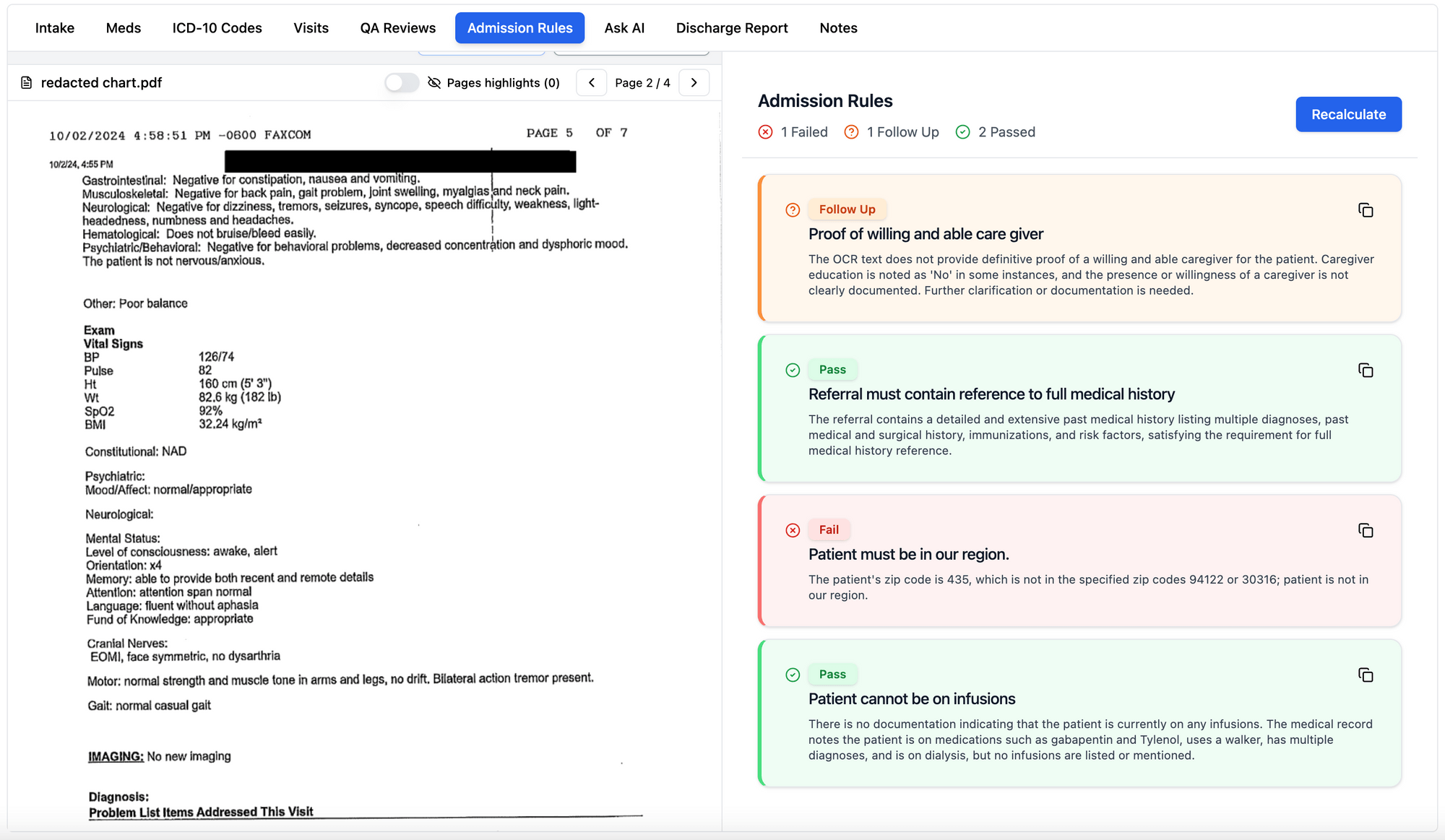Click the Page 2 / 4 indicator
Image resolution: width=1445 pixels, height=840 pixels.
[642, 83]
